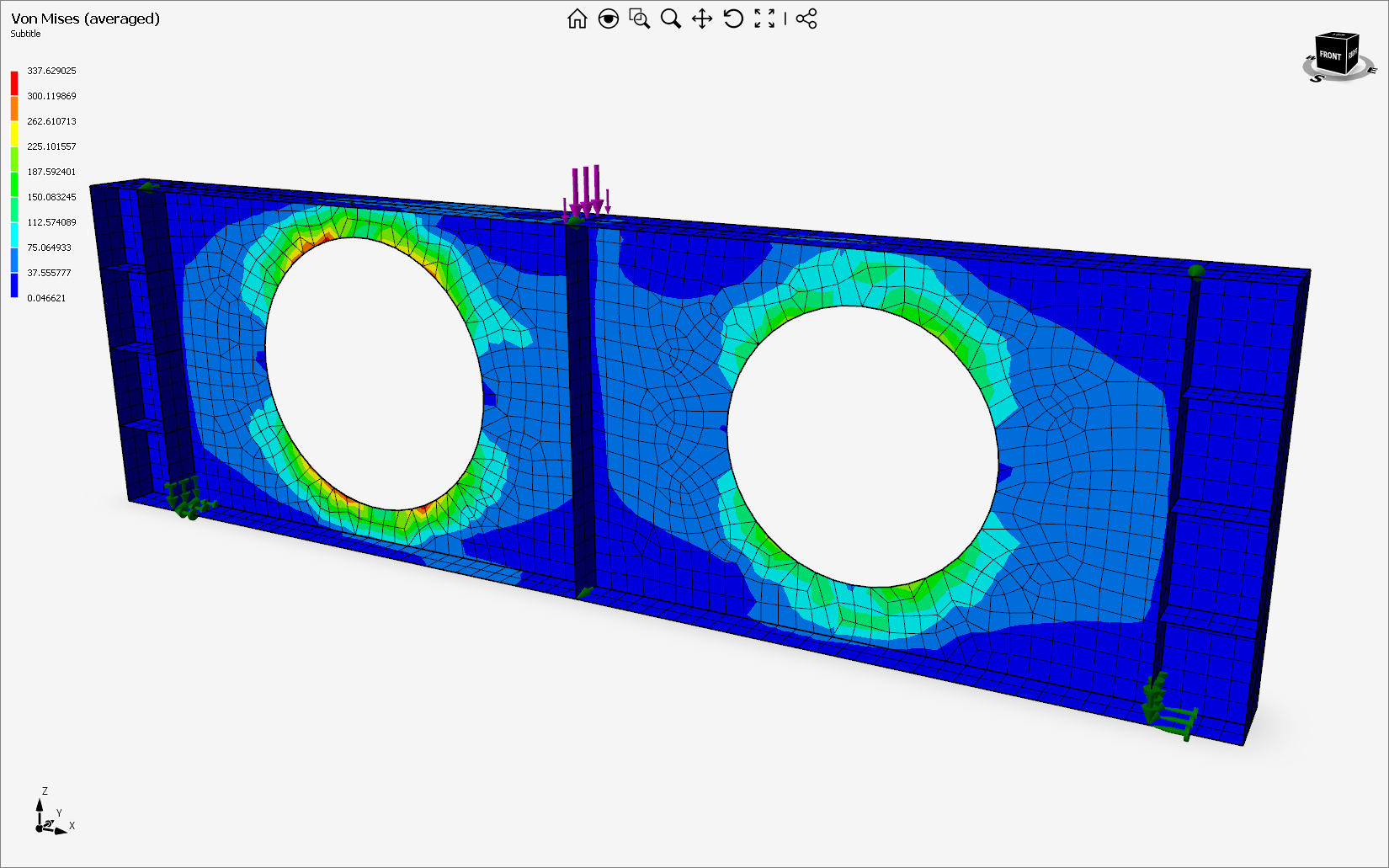Select the pan arrows tool
The height and width of the screenshot is (868, 1389).
702,19
